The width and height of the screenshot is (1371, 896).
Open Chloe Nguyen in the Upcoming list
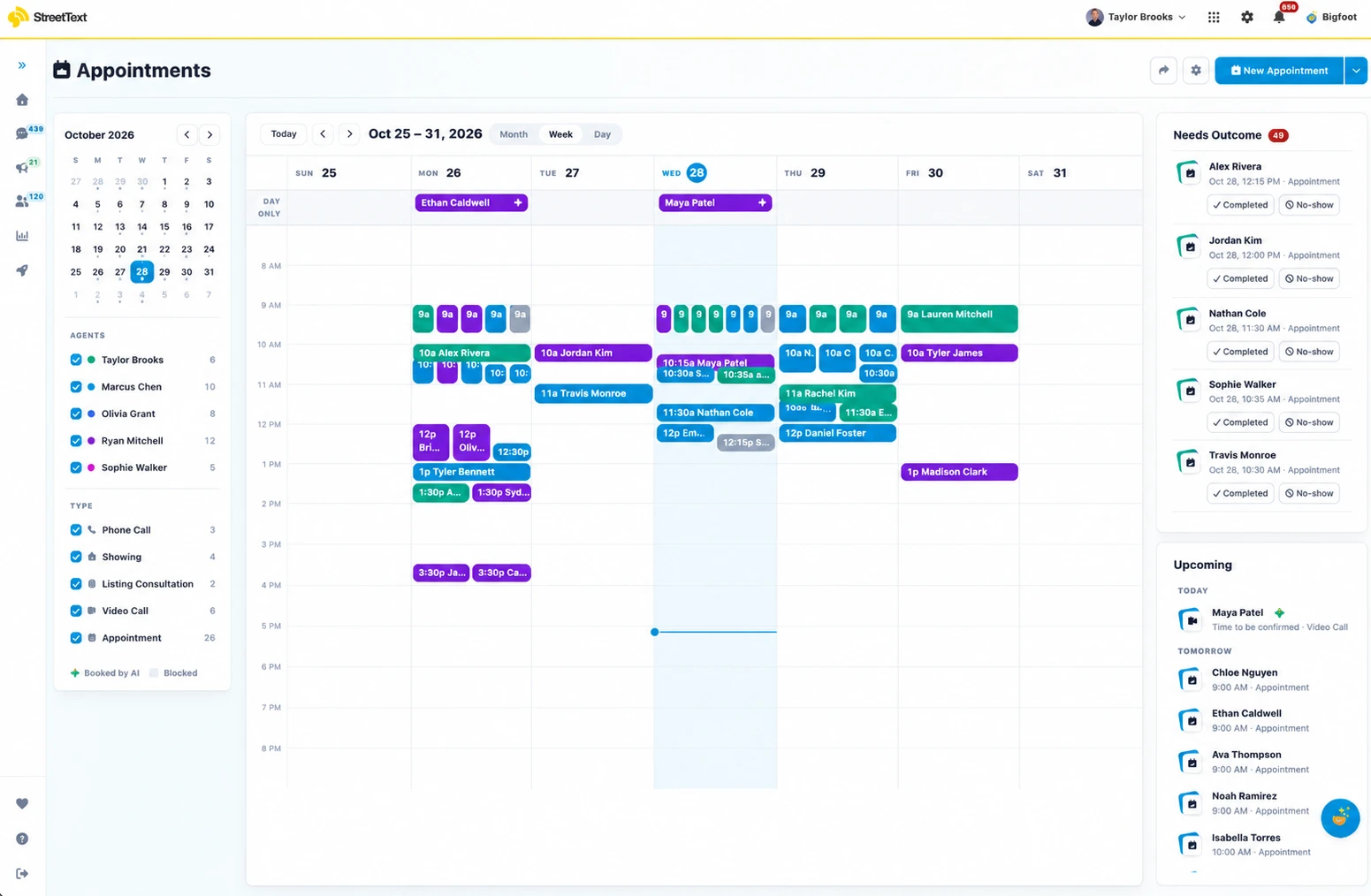(1261, 680)
